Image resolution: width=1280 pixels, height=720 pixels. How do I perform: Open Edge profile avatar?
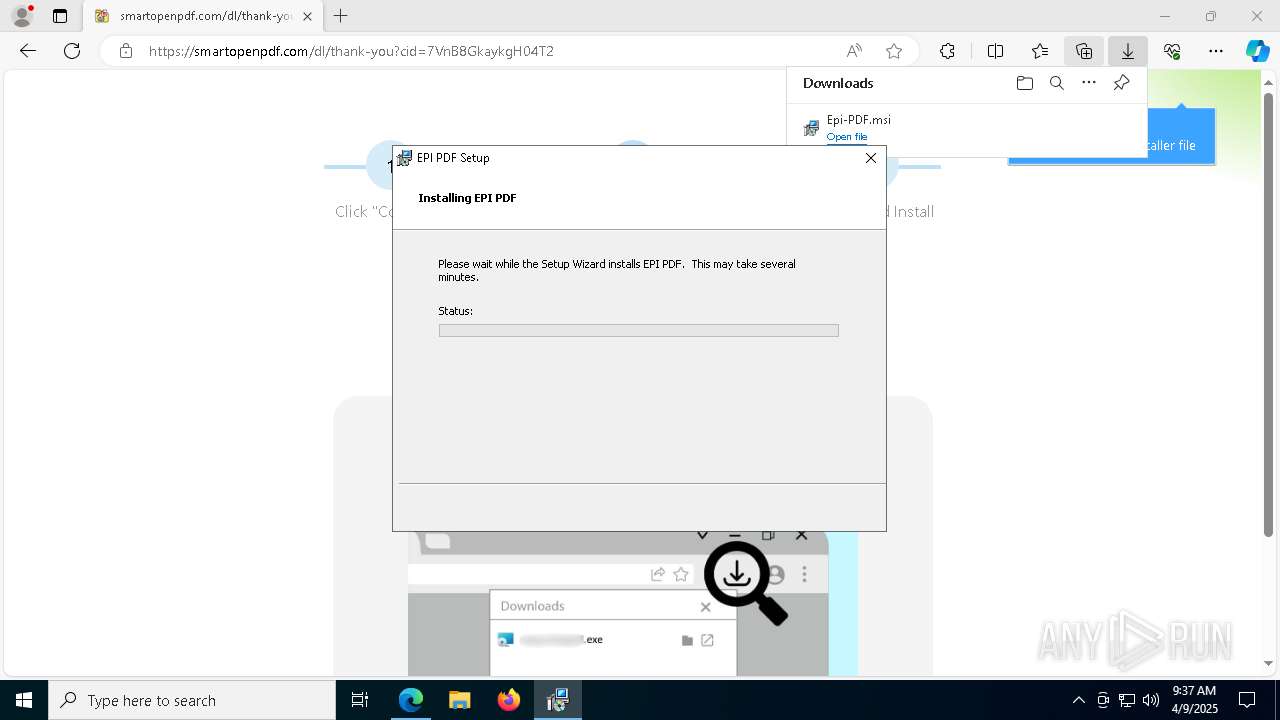click(x=22, y=16)
